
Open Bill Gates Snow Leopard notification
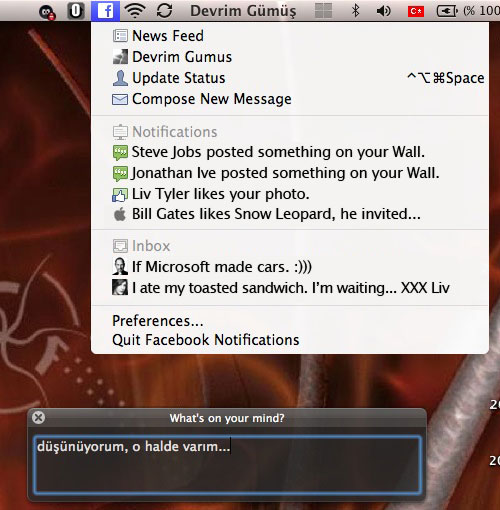[x=290, y=214]
